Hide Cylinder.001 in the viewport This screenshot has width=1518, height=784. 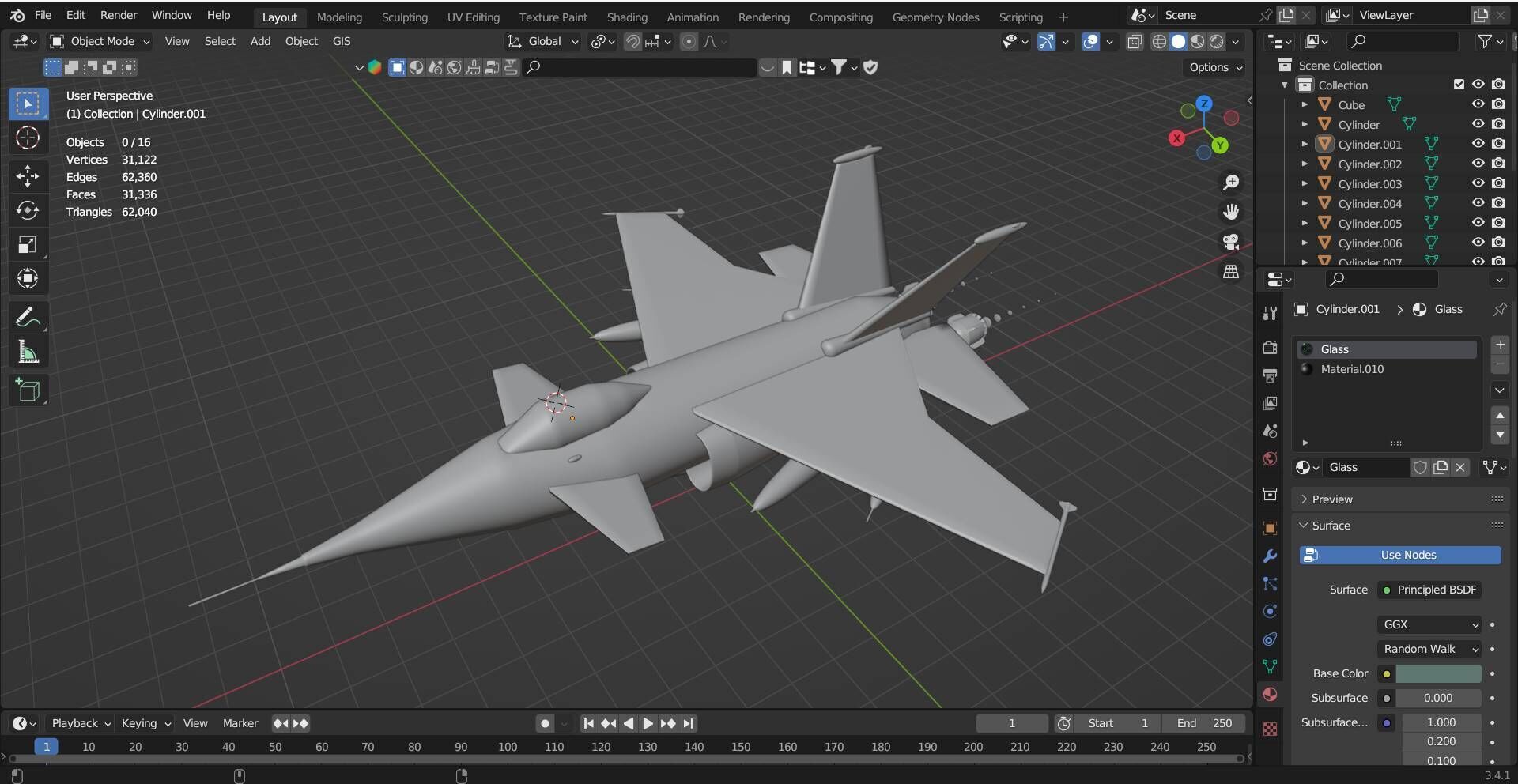[1478, 144]
